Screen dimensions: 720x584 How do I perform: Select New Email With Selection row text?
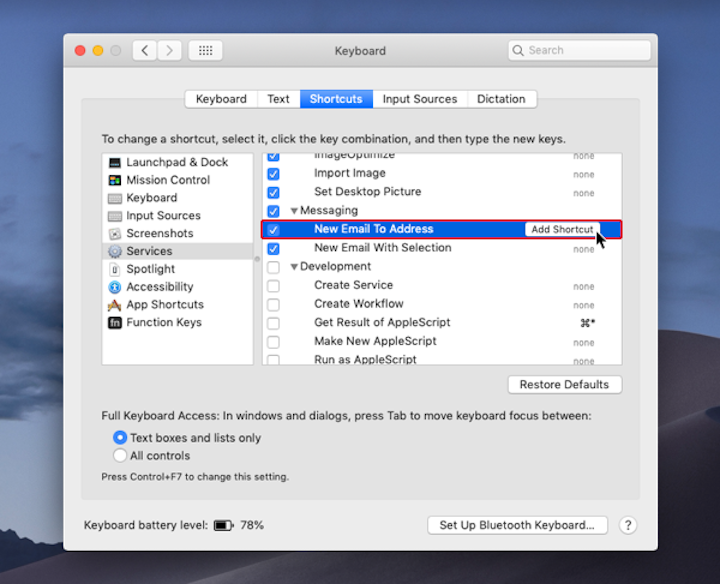pyautogui.click(x=383, y=248)
